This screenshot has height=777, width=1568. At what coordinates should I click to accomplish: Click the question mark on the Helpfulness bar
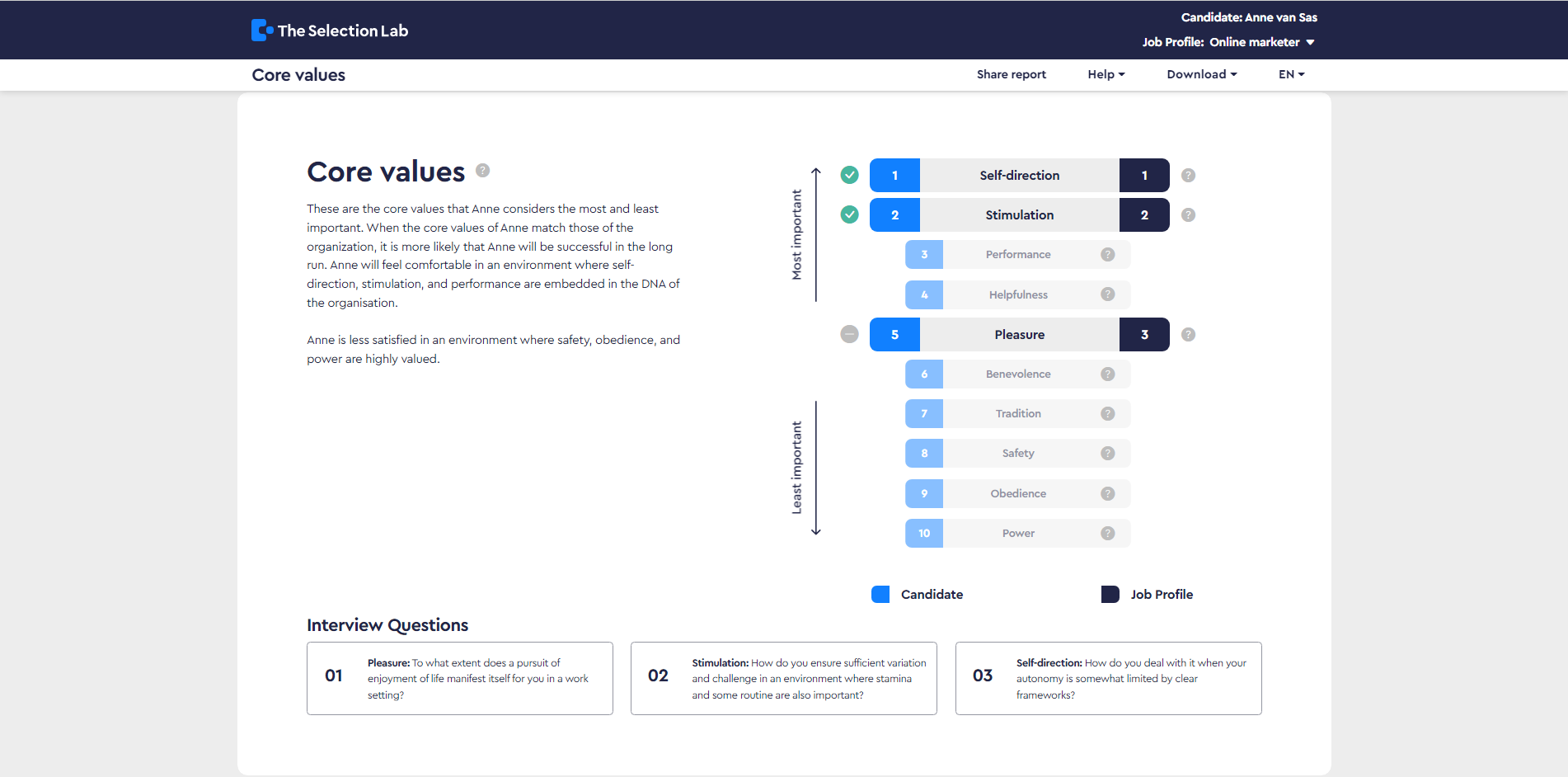pyautogui.click(x=1107, y=294)
